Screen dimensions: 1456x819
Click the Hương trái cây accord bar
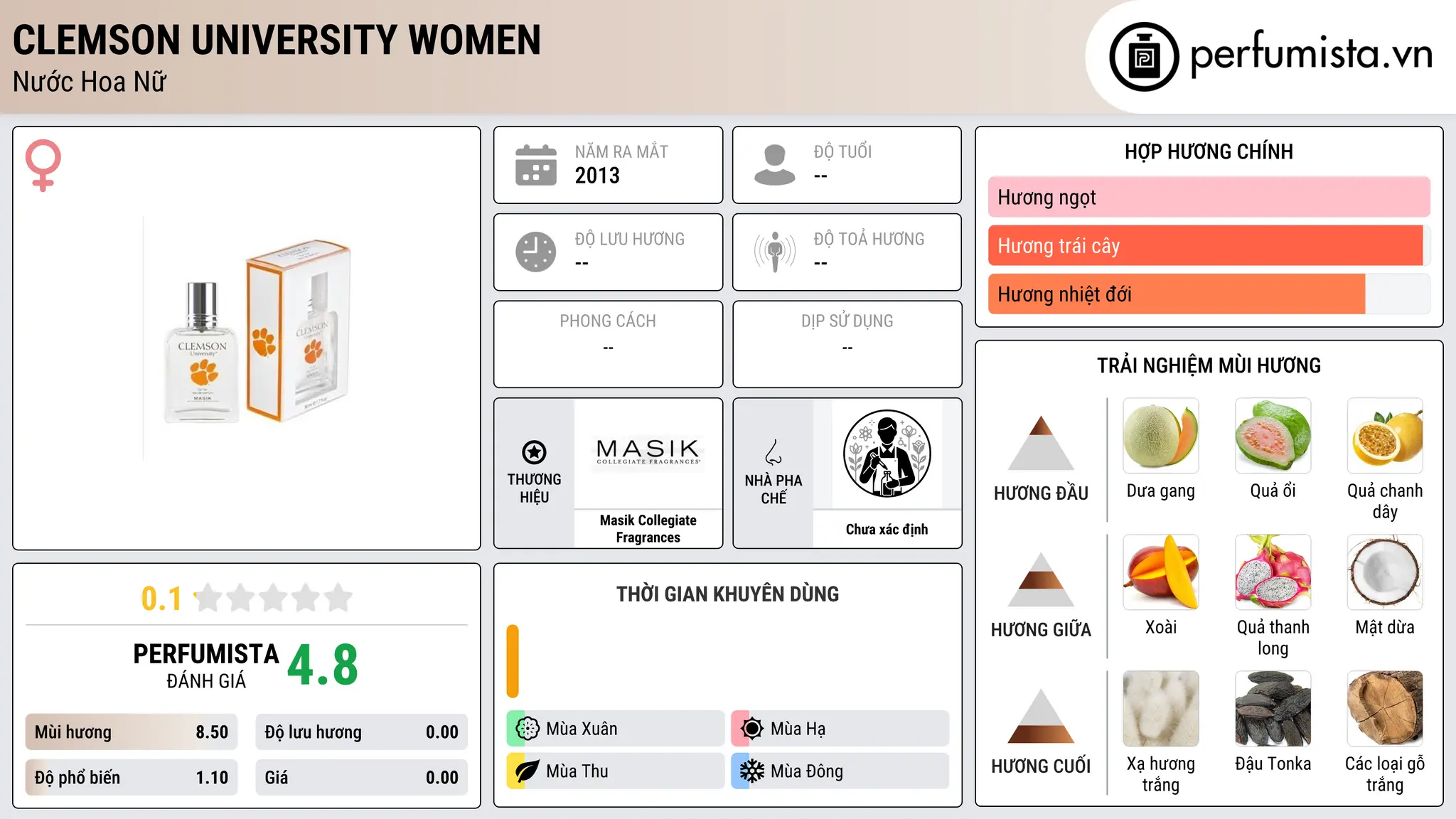[1209, 245]
